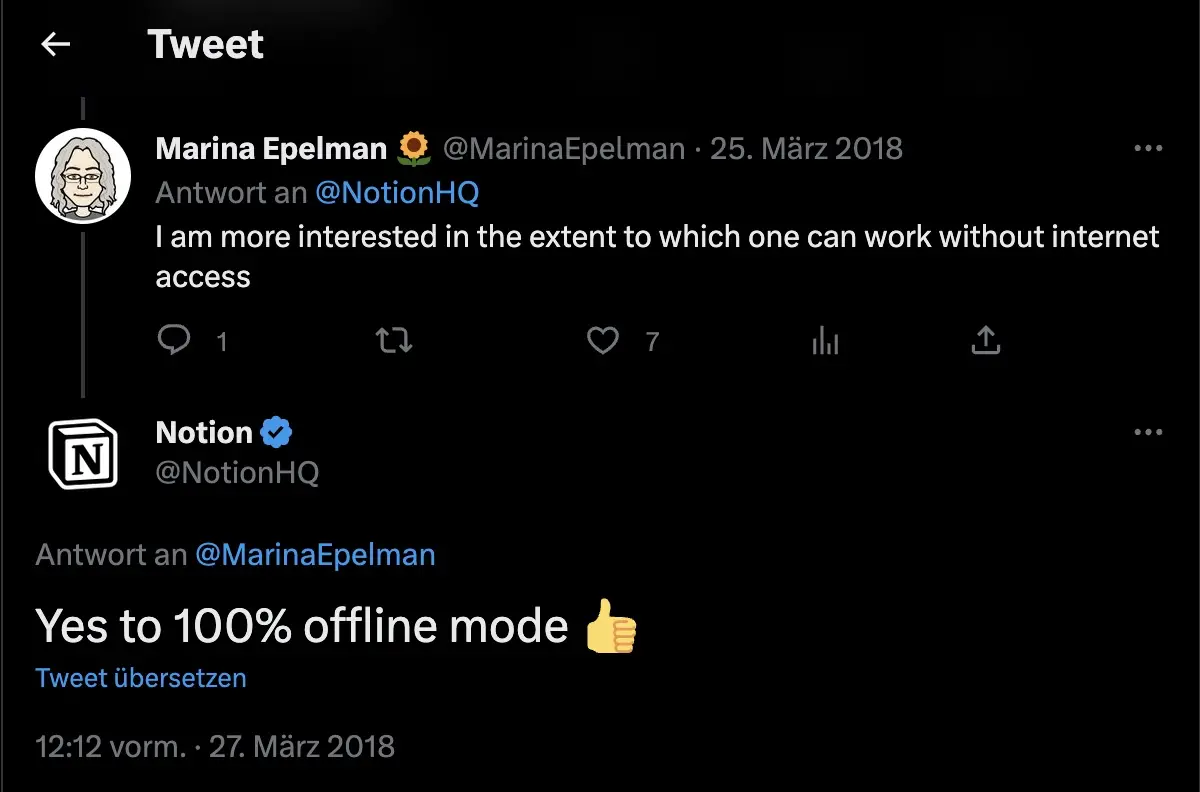Screen dimensions: 1200x792
Task: View Marina Epelman's profile picture
Action: 84,175
